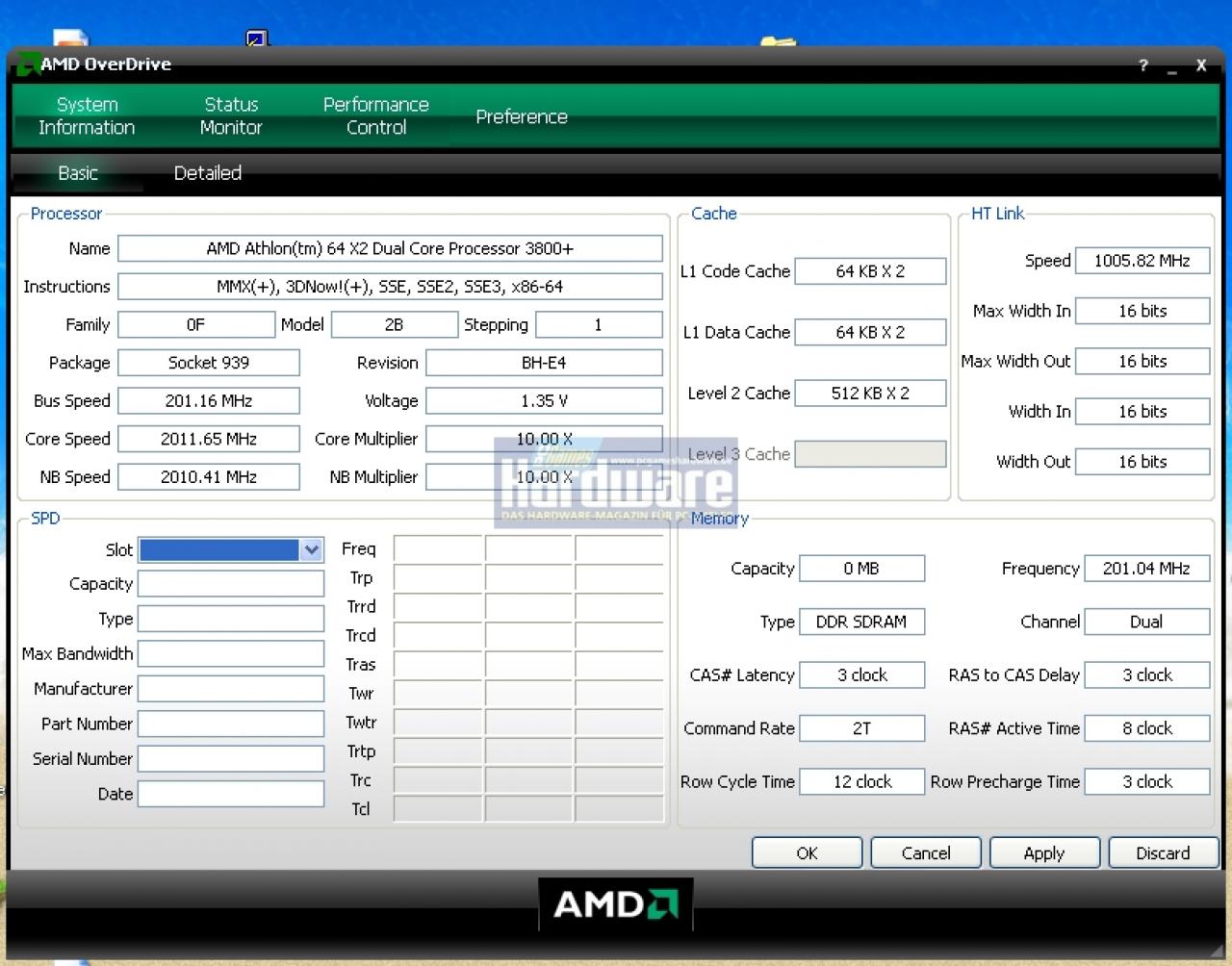Select the Memory Type "DDR SDRAM"
This screenshot has width=1232, height=966.
pos(861,622)
